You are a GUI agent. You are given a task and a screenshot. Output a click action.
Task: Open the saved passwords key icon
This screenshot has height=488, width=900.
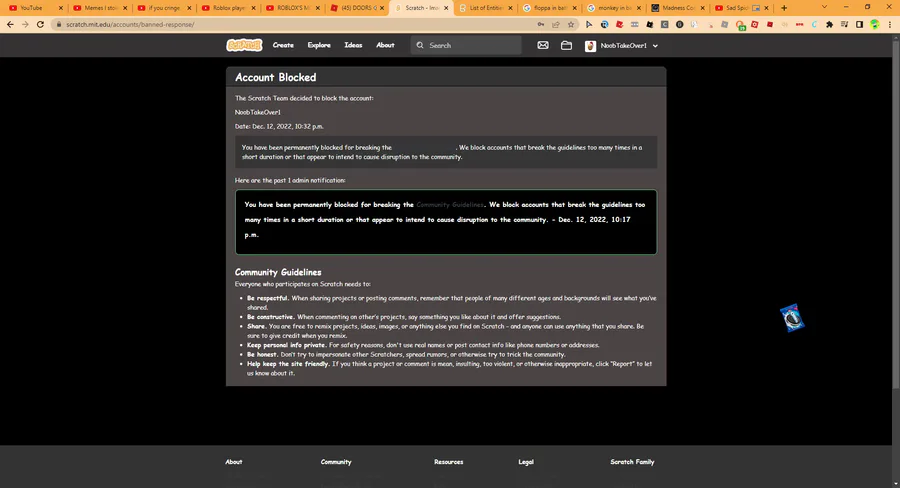pos(541,25)
